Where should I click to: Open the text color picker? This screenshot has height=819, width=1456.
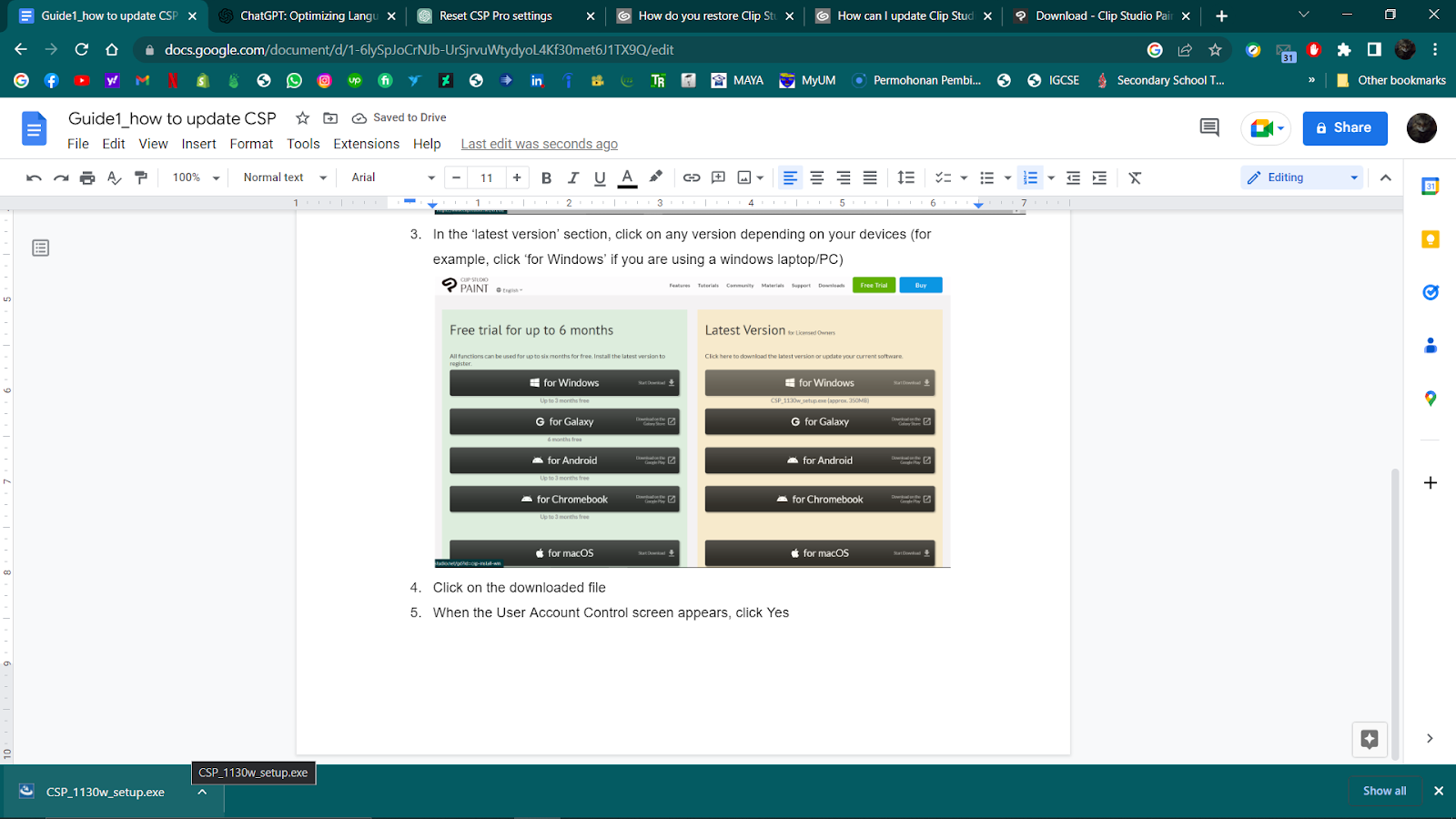pyautogui.click(x=627, y=177)
